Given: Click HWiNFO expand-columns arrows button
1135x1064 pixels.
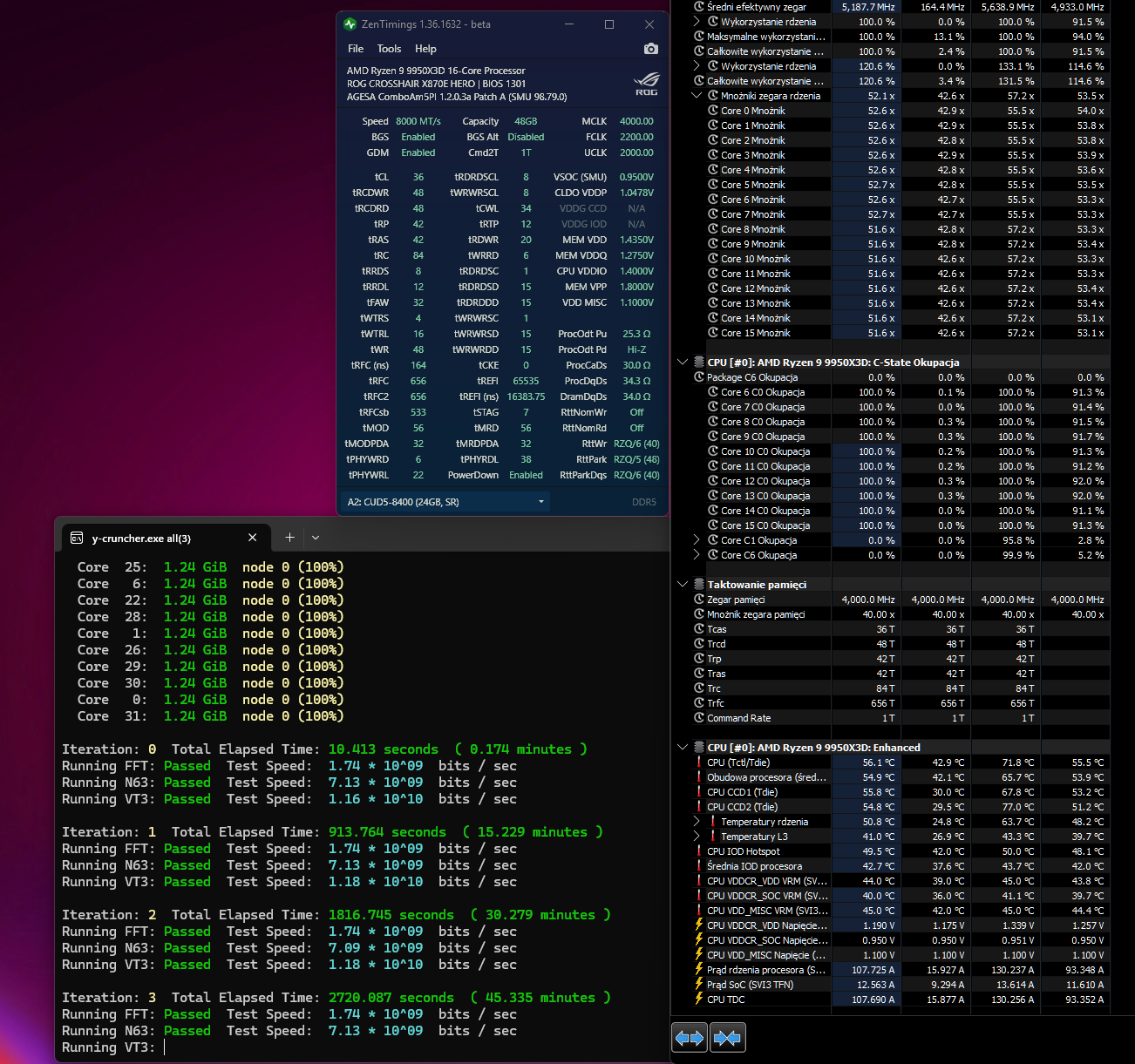Looking at the screenshot, I should coord(689,1037).
